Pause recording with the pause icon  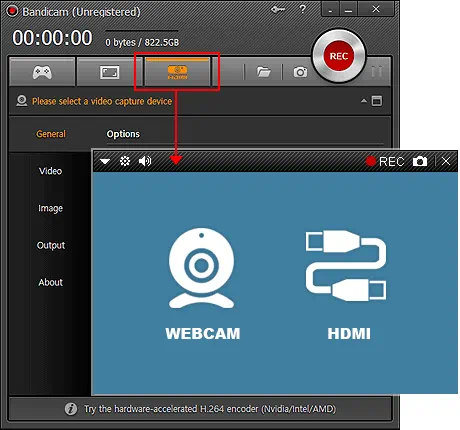click(x=377, y=72)
